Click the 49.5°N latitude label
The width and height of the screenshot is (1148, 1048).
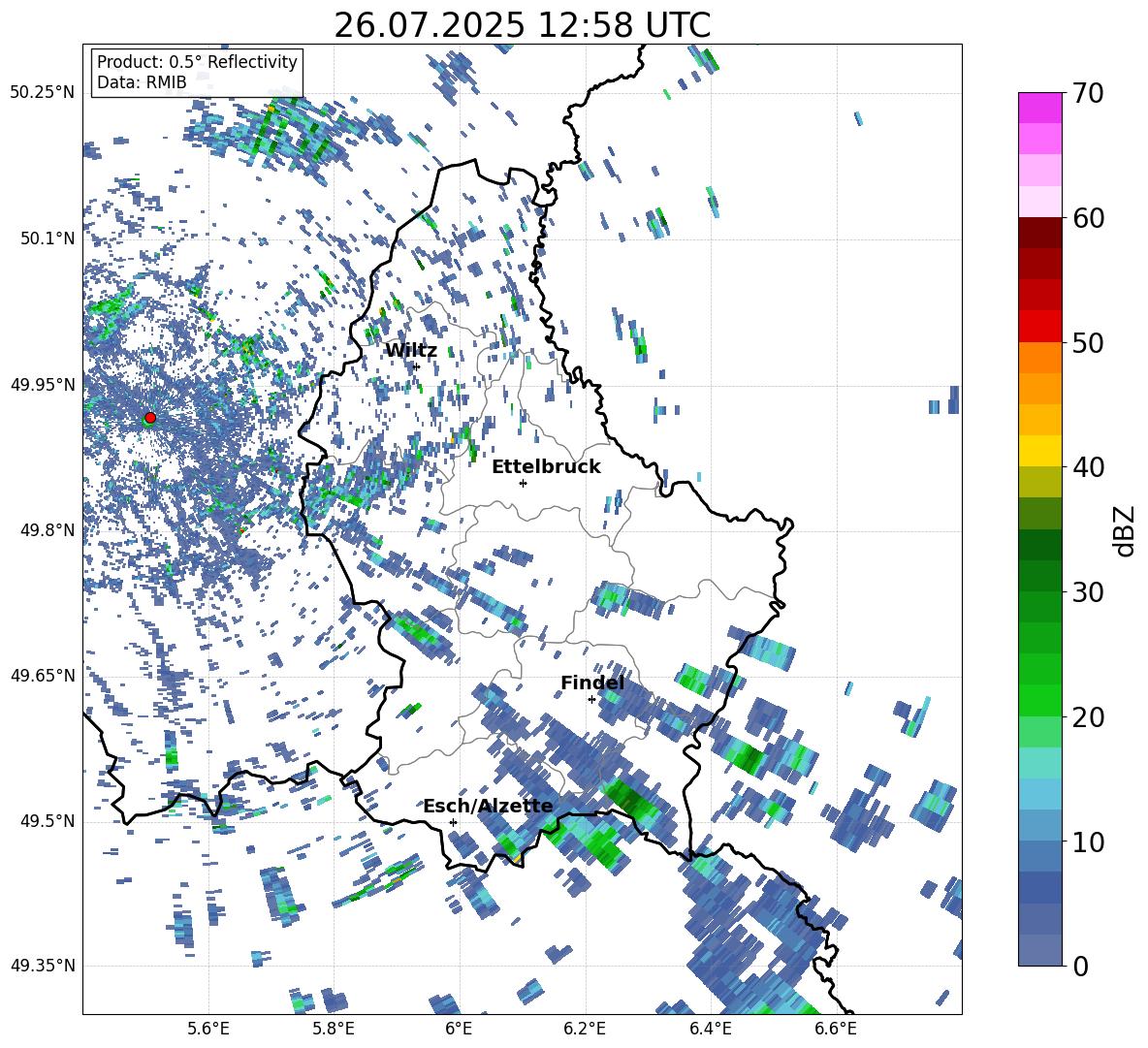tap(47, 821)
